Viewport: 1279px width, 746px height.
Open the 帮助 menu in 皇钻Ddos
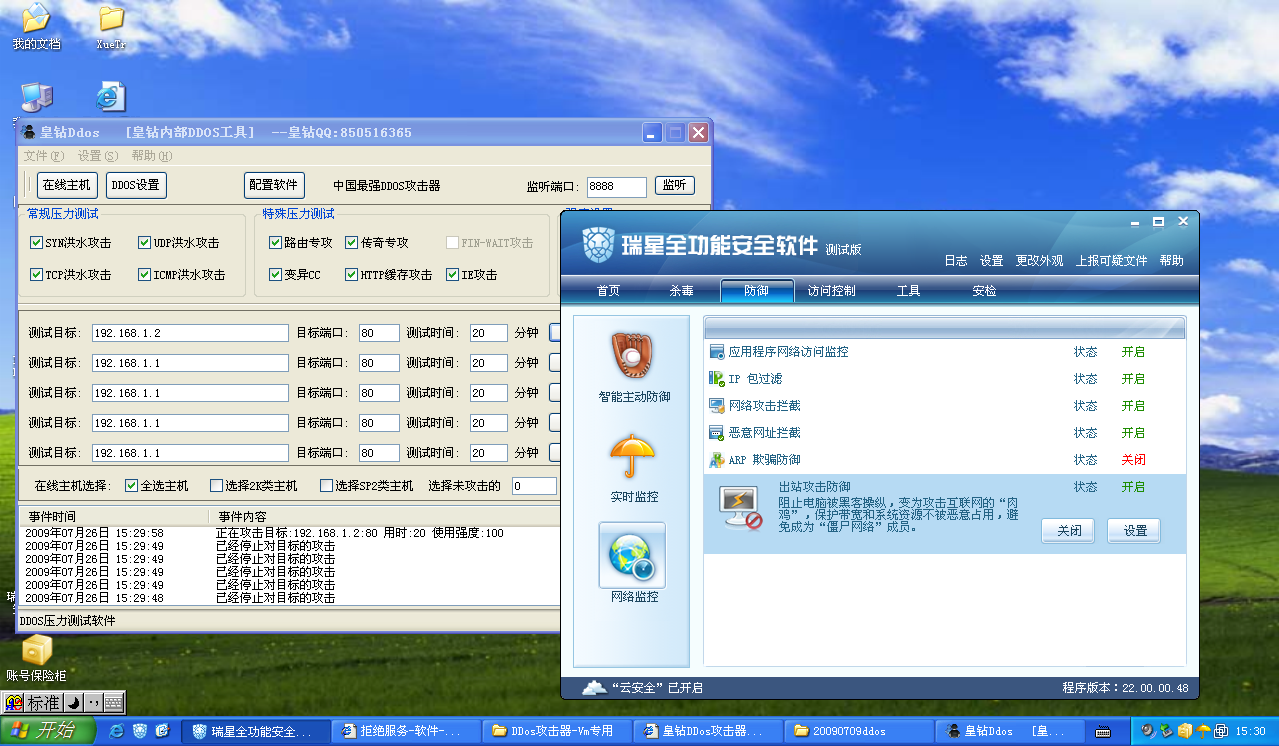click(151, 156)
